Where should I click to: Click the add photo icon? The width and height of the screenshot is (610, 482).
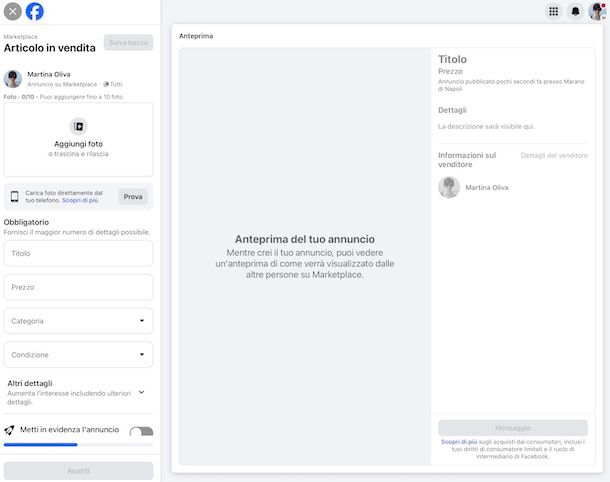pos(78,126)
